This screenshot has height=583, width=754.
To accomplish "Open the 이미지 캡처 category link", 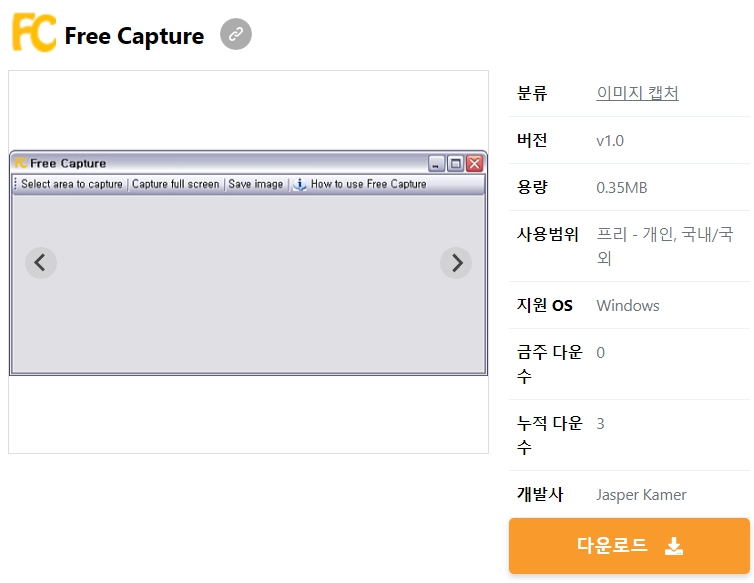I will pyautogui.click(x=637, y=93).
